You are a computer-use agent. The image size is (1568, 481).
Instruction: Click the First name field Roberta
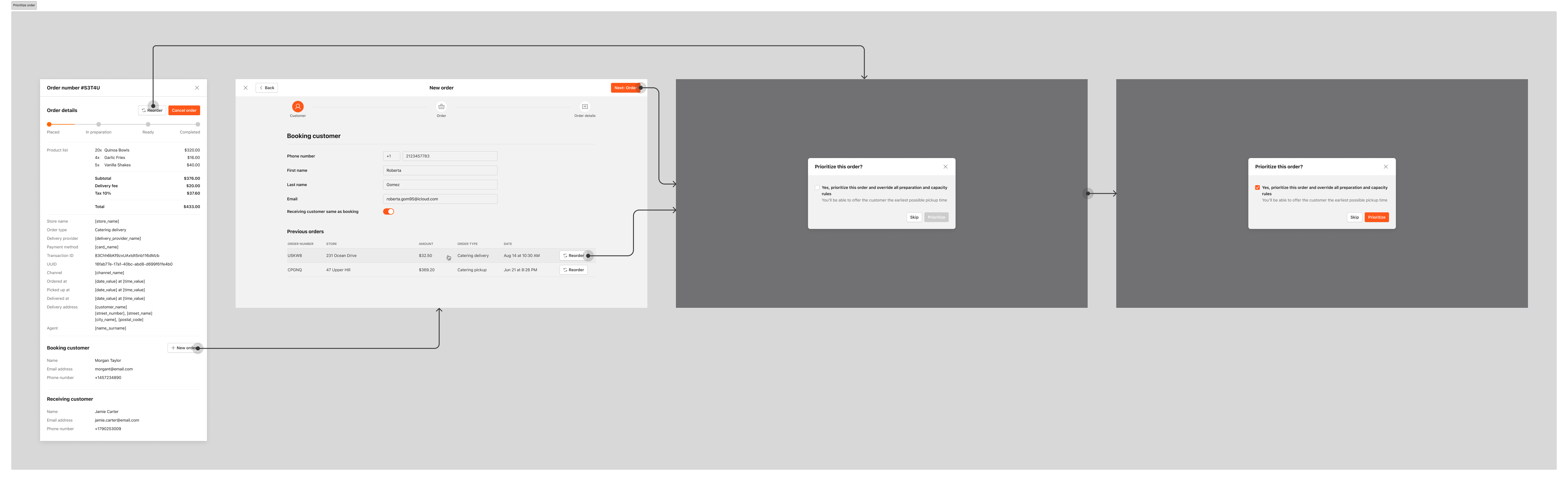pyautogui.click(x=440, y=170)
